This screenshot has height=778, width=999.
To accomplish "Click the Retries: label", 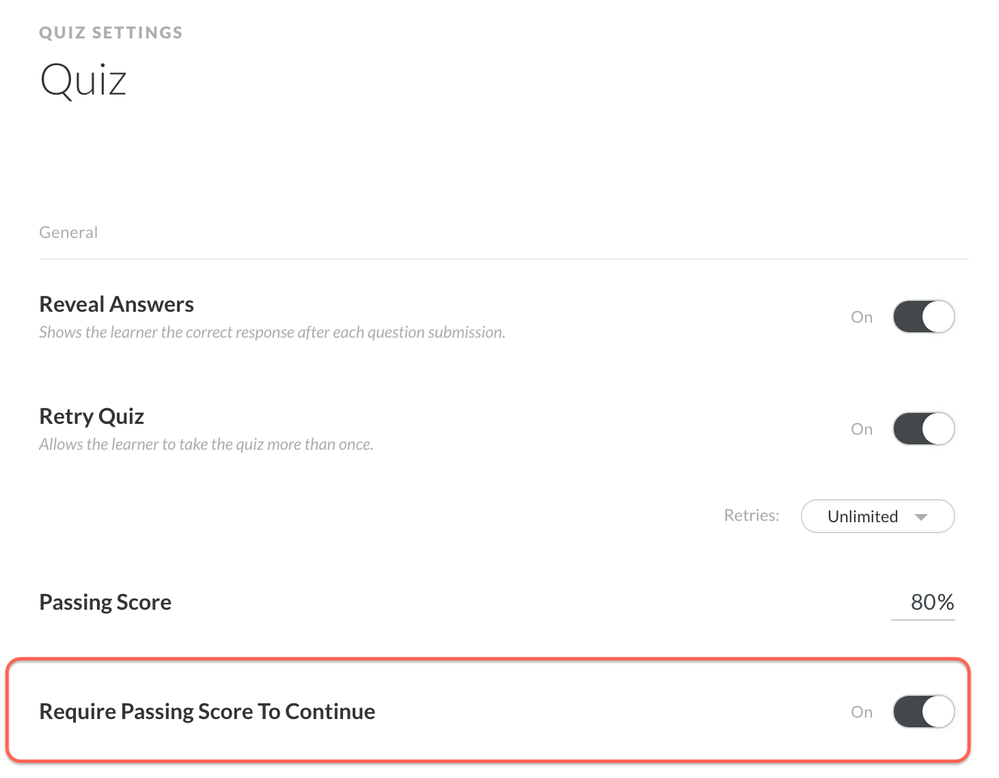I will pos(751,516).
